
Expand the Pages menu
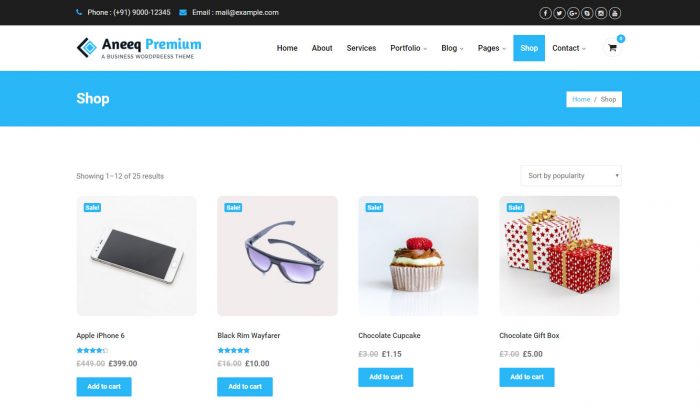click(492, 48)
